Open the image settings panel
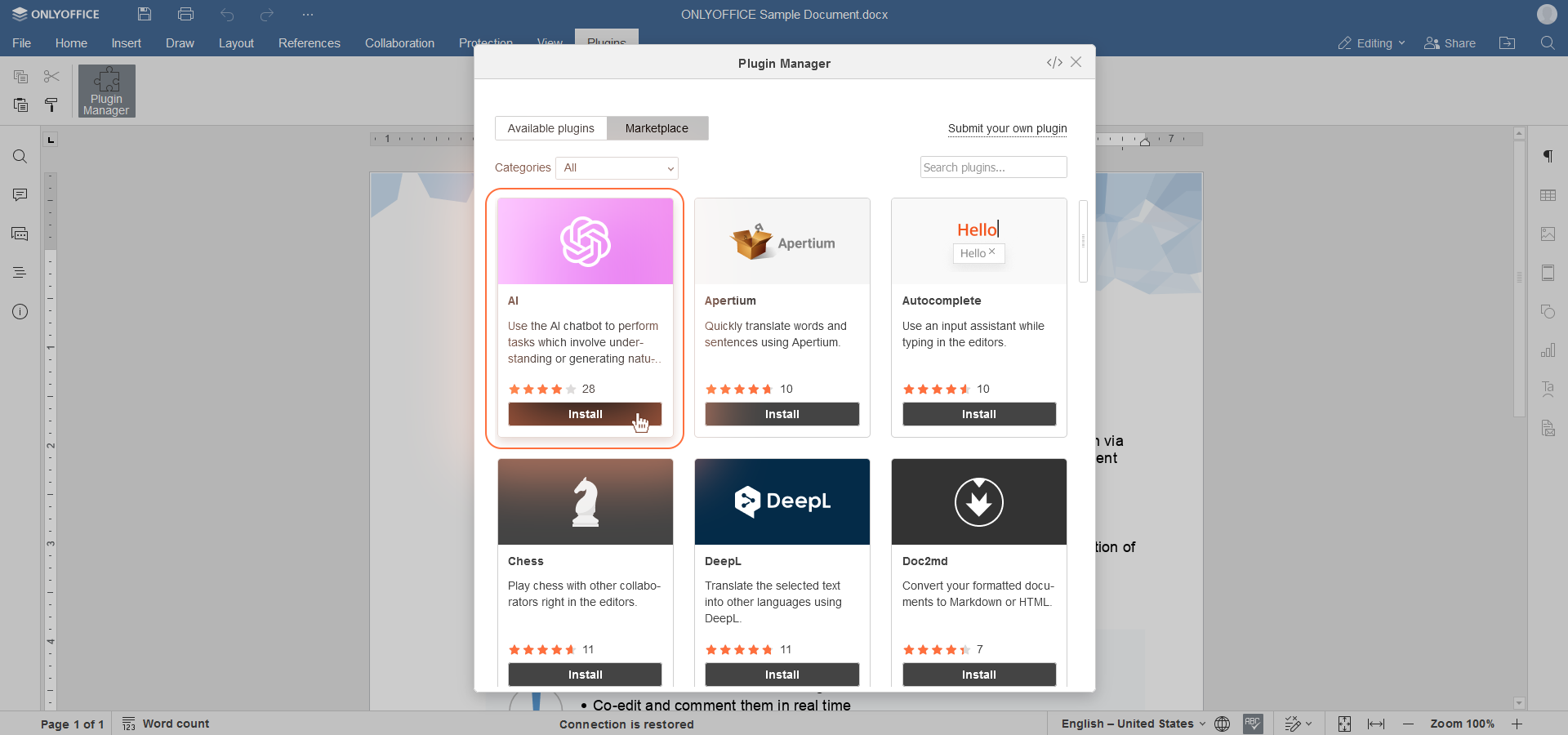Viewport: 1568px width, 735px height. point(1549,234)
